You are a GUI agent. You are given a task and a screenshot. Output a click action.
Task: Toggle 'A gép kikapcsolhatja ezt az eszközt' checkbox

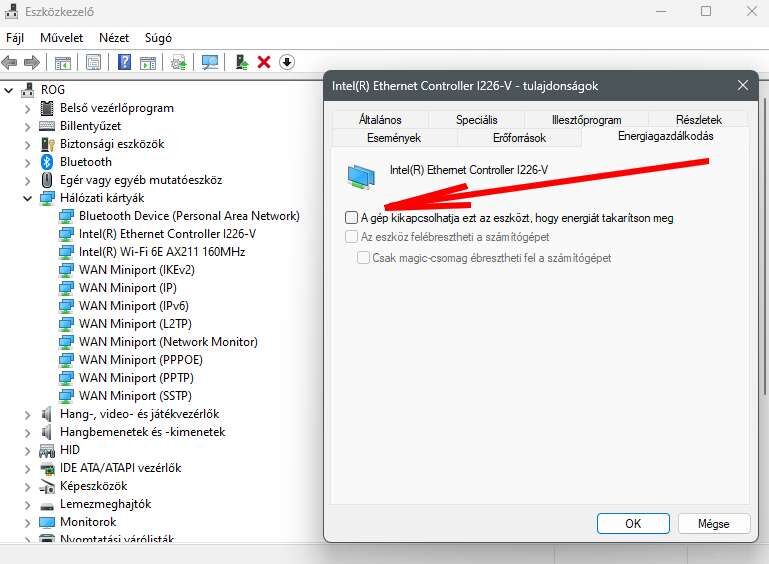(351, 217)
